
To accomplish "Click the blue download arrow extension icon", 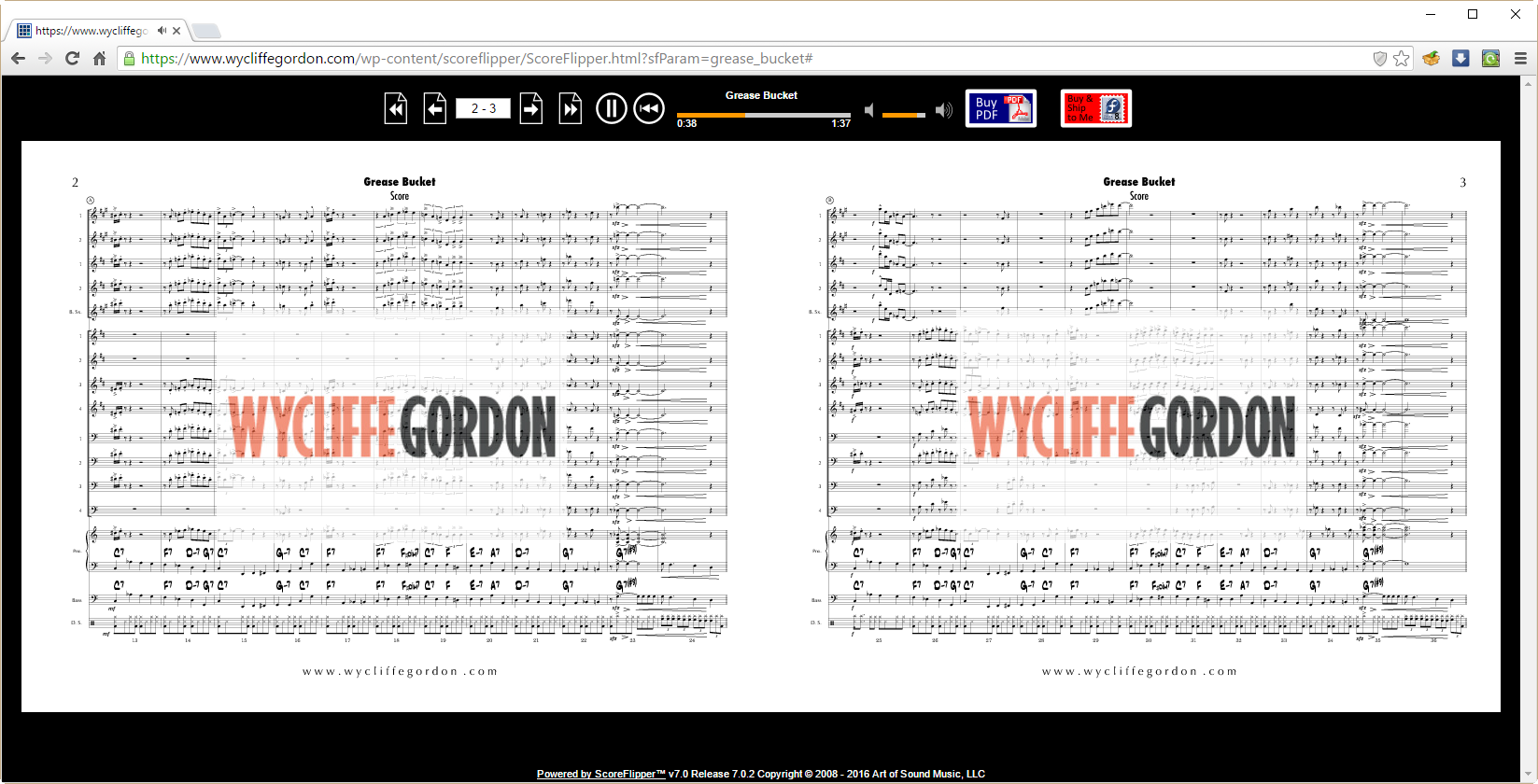I will coord(1461,58).
